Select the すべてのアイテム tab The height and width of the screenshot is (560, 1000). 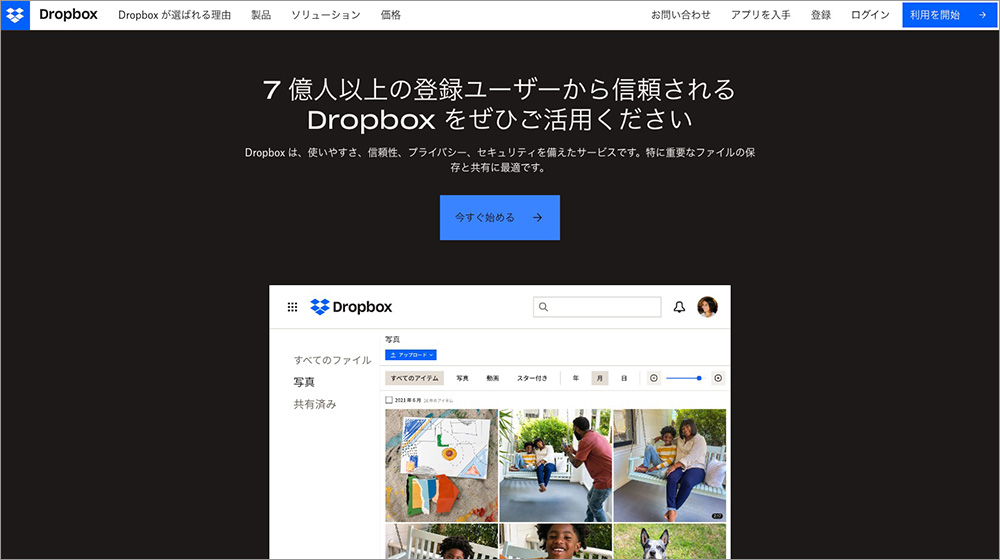415,378
